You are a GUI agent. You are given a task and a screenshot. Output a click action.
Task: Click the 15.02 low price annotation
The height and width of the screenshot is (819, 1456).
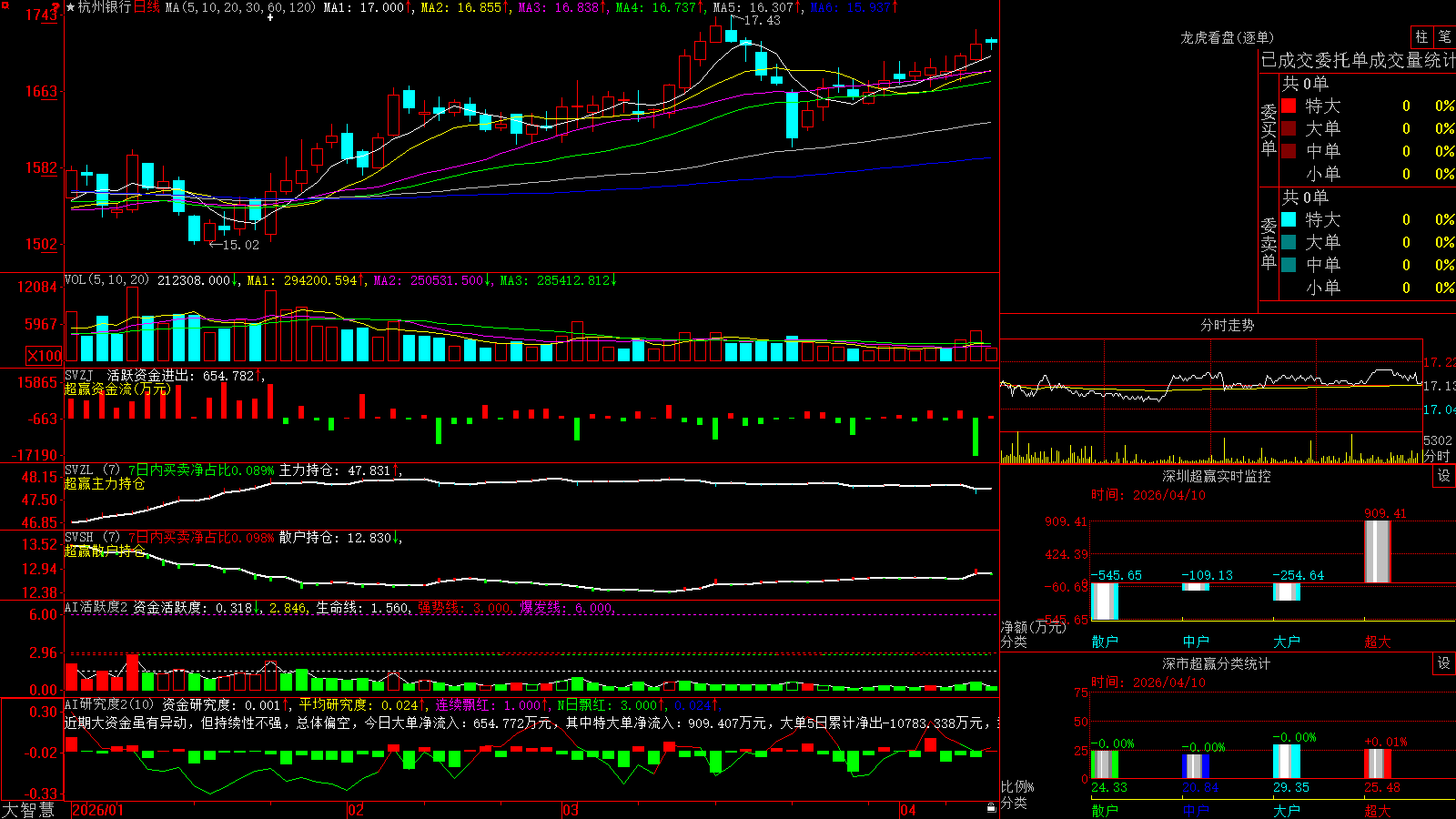coord(241,245)
